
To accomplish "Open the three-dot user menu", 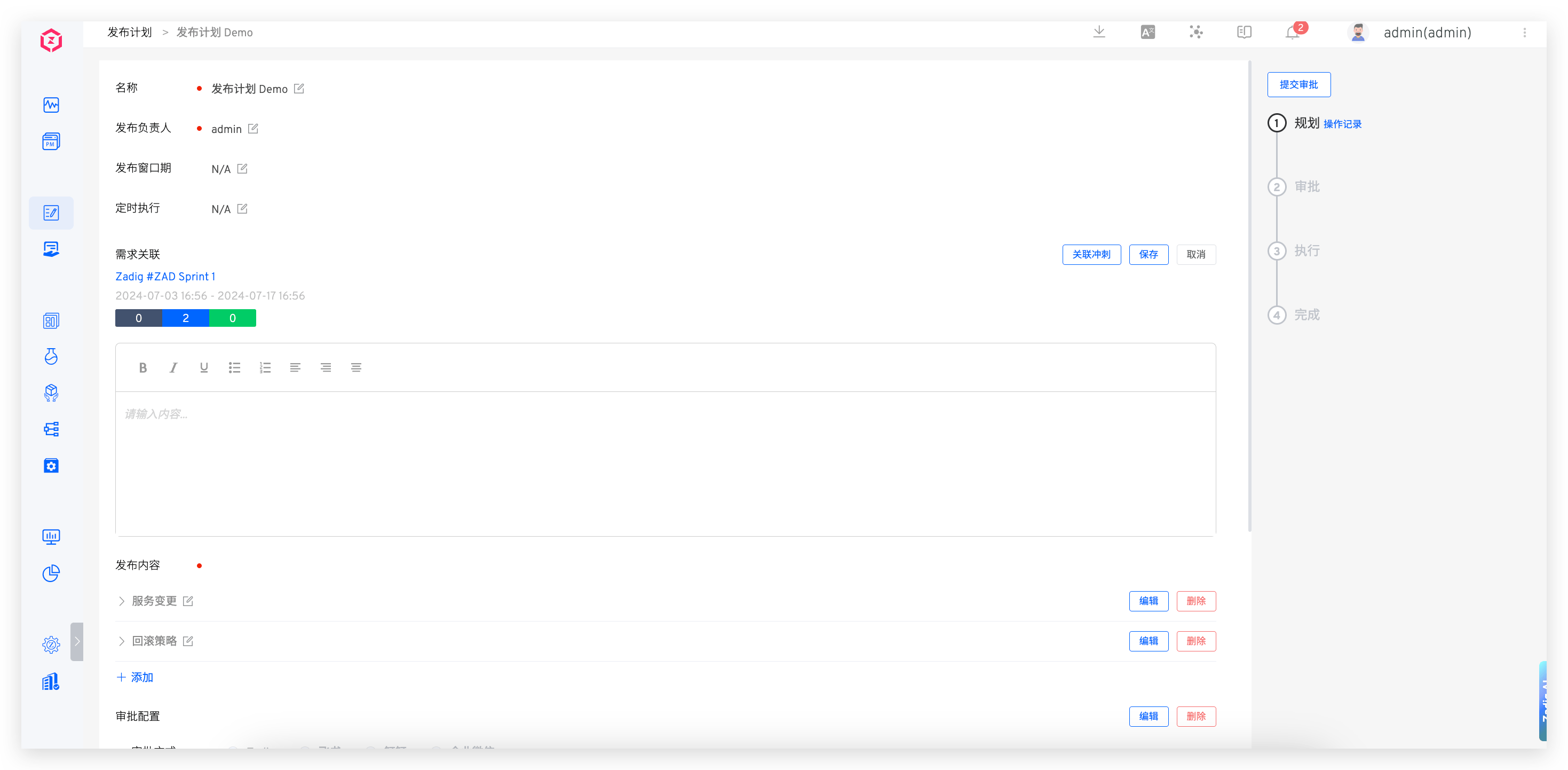I will pos(1524,33).
